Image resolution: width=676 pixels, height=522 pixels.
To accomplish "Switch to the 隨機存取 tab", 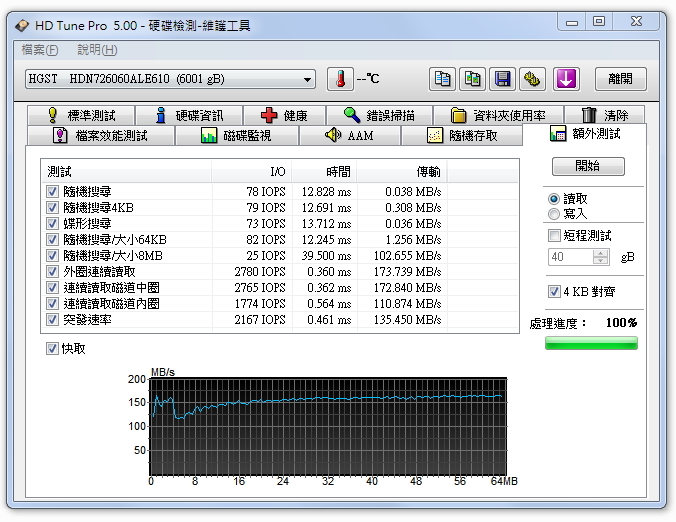I will point(463,136).
